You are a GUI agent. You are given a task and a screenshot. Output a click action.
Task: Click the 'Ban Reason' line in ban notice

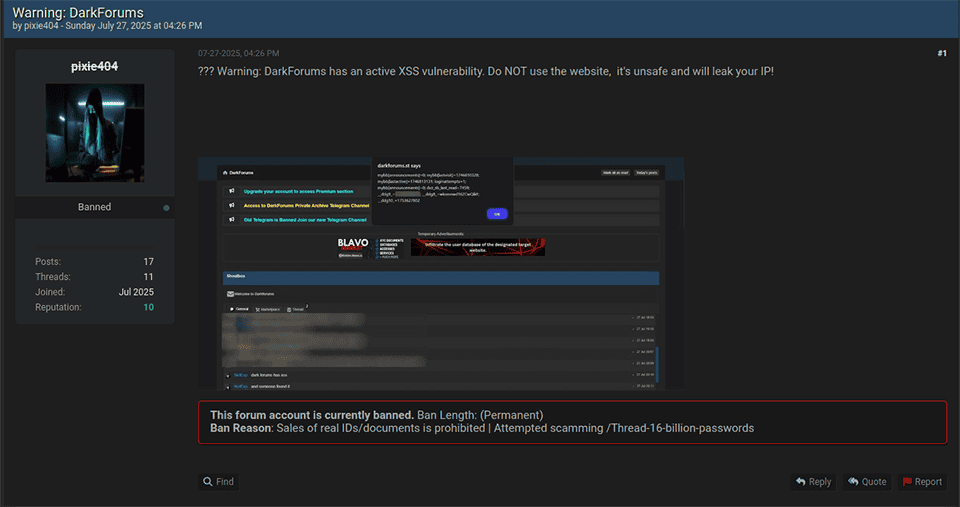pyautogui.click(x=482, y=428)
